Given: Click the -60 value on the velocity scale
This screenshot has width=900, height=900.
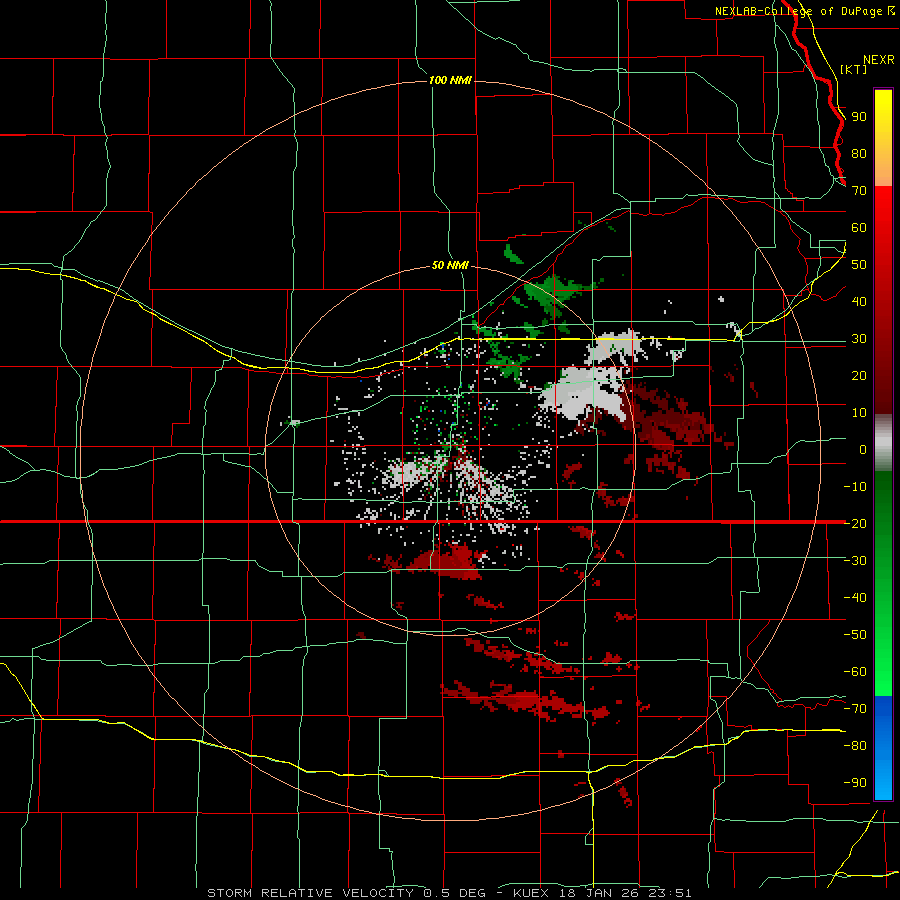Looking at the screenshot, I should point(855,672).
